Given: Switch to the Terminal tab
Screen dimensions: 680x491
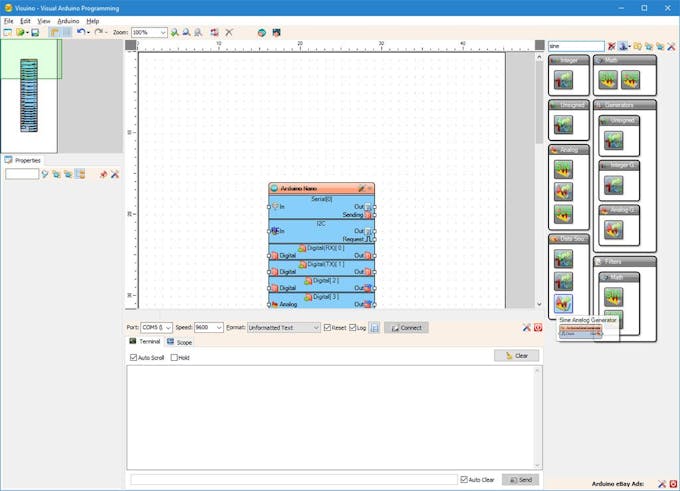Looking at the screenshot, I should pyautogui.click(x=145, y=341).
